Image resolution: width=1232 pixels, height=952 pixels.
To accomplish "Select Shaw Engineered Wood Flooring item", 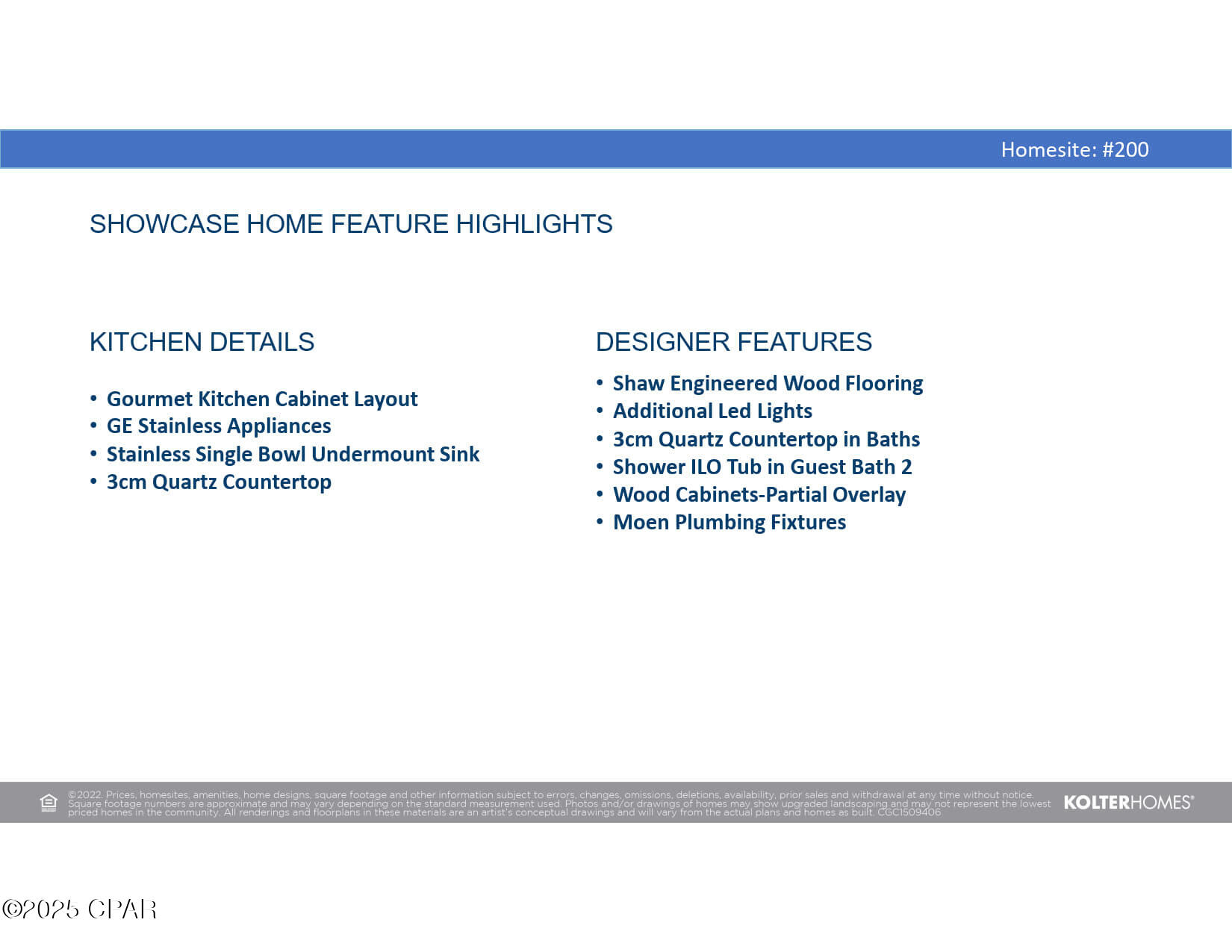I will (768, 384).
